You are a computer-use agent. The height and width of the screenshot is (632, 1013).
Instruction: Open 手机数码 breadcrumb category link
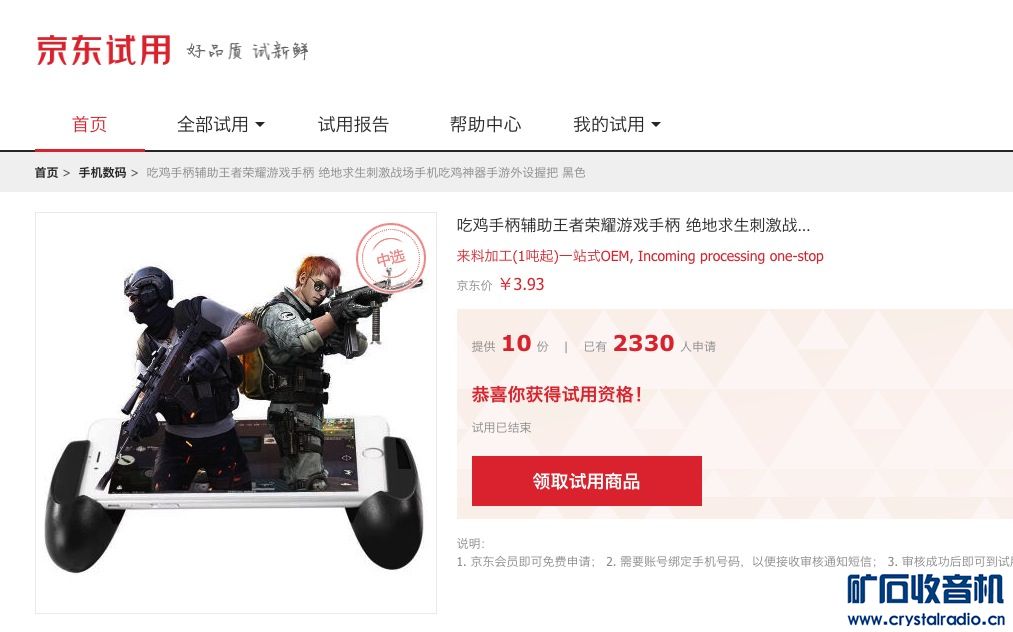click(102, 173)
